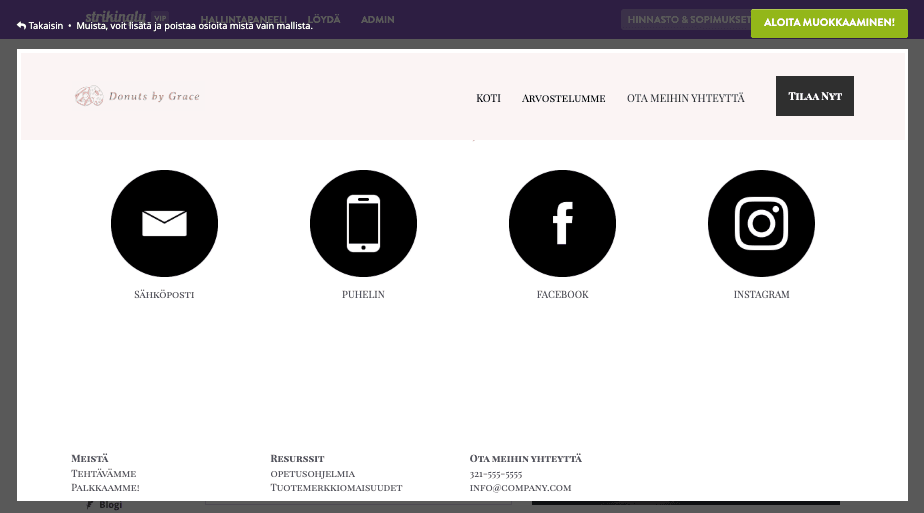Click the Facebook label
This screenshot has height=513, width=924.
click(562, 294)
